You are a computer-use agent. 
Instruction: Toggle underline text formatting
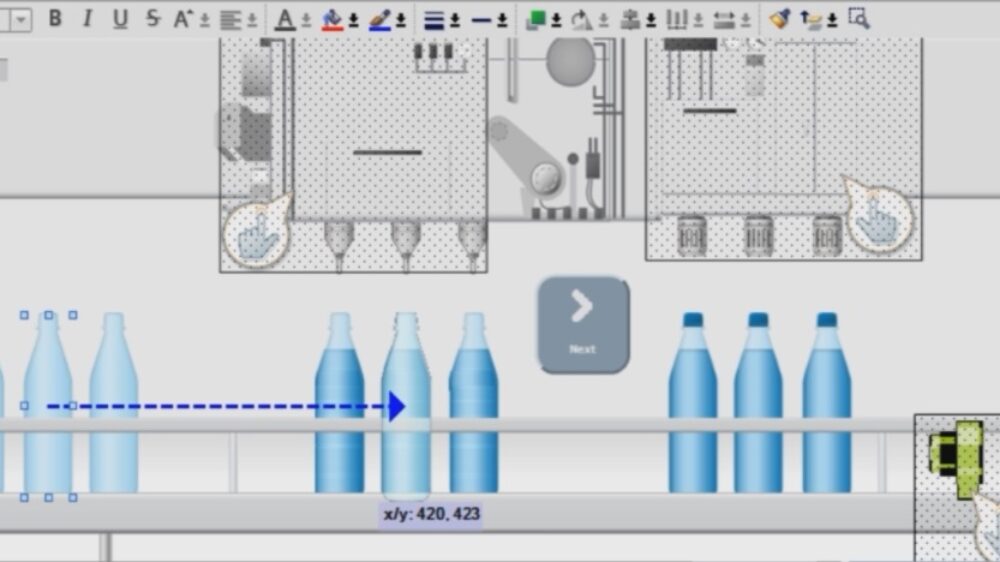[120, 19]
